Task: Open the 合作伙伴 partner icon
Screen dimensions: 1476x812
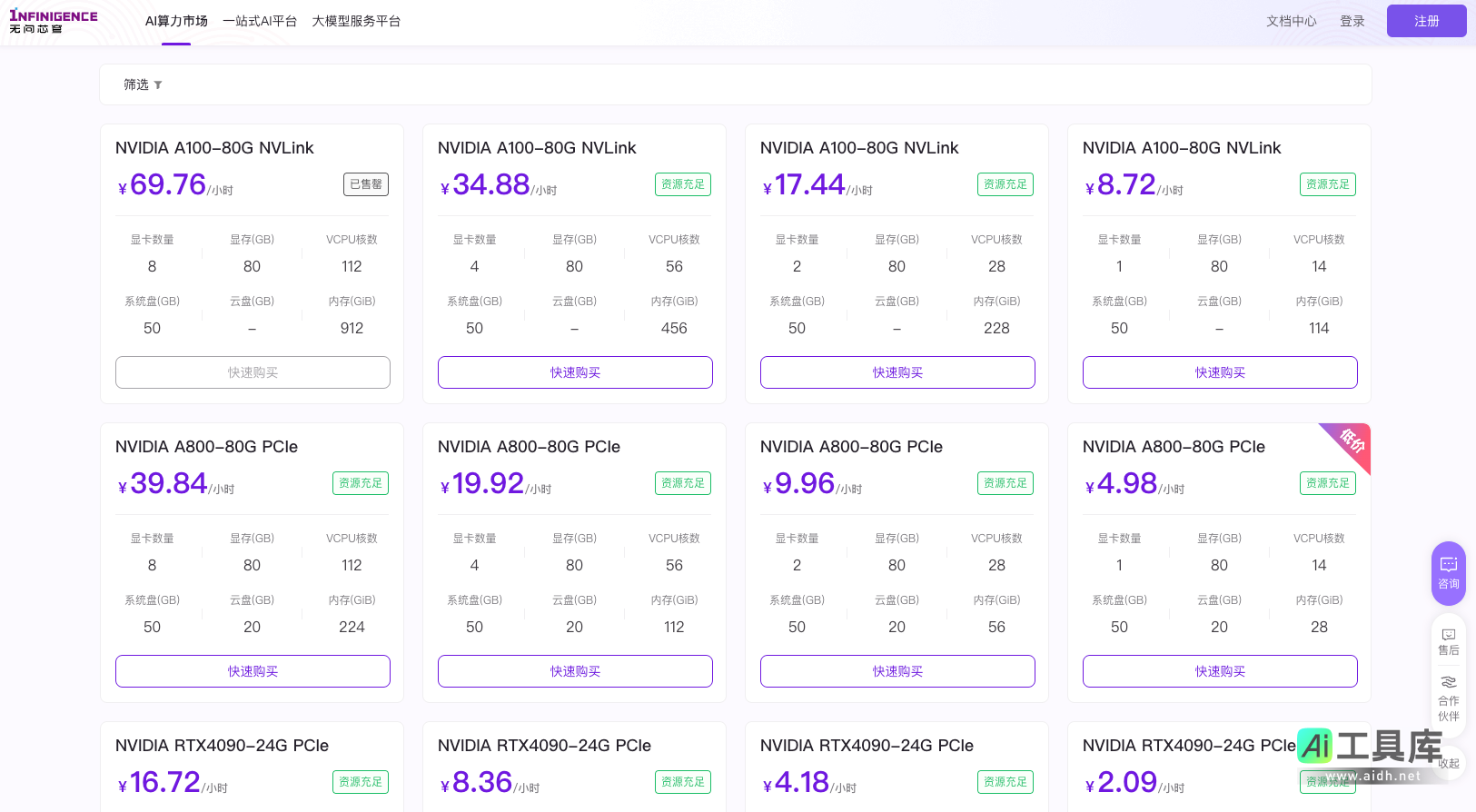Action: click(x=1448, y=698)
